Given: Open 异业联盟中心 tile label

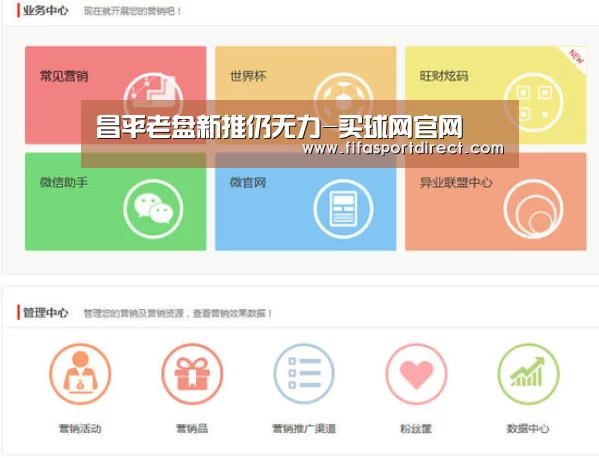Looking at the screenshot, I should (456, 183).
